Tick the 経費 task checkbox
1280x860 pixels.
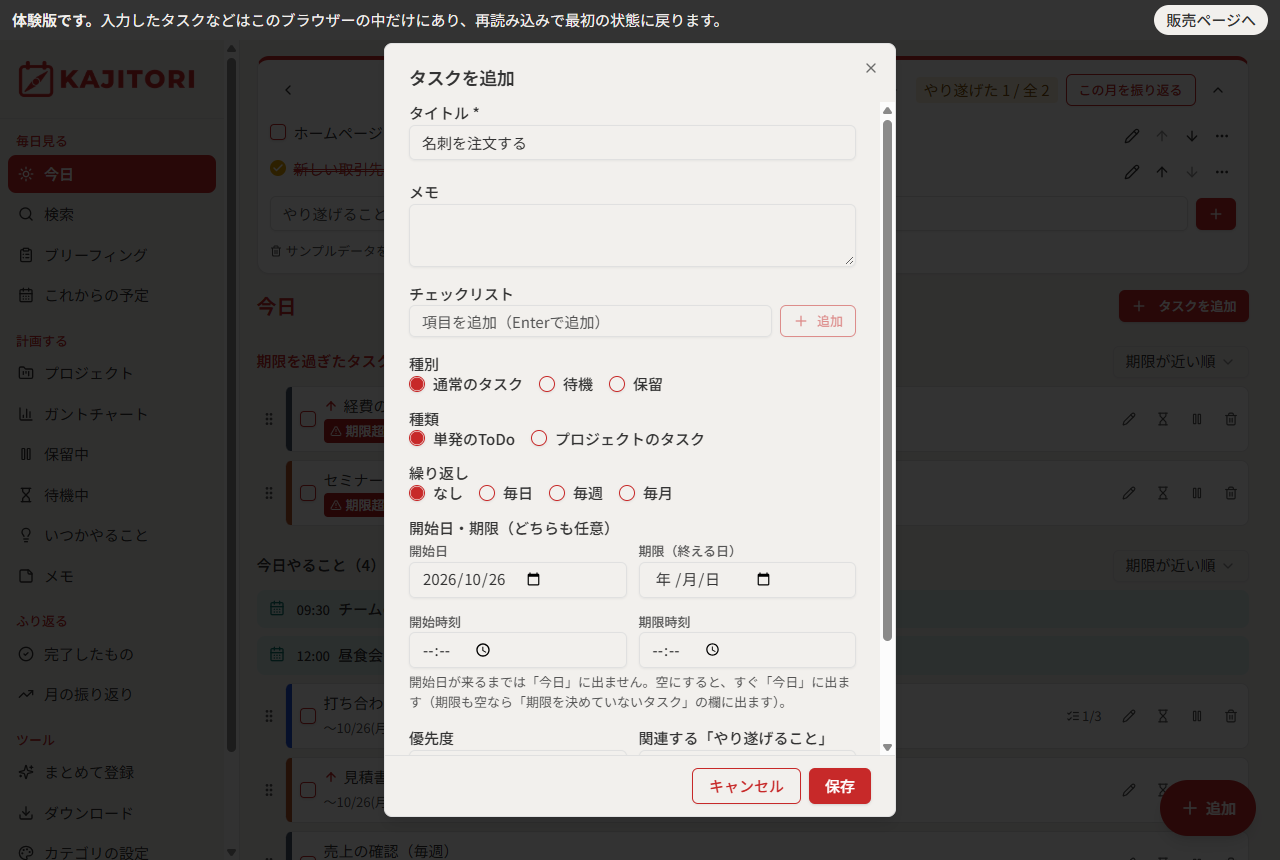(308, 420)
